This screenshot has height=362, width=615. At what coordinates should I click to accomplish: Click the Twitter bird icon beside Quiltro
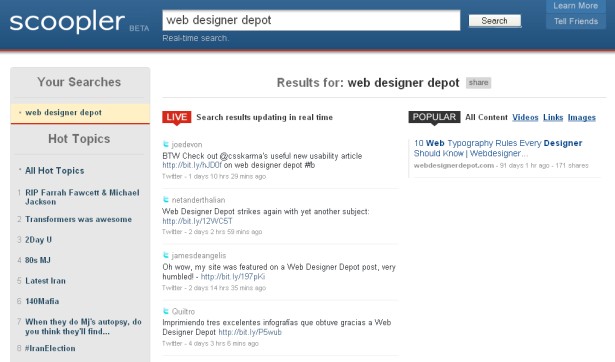[166, 311]
